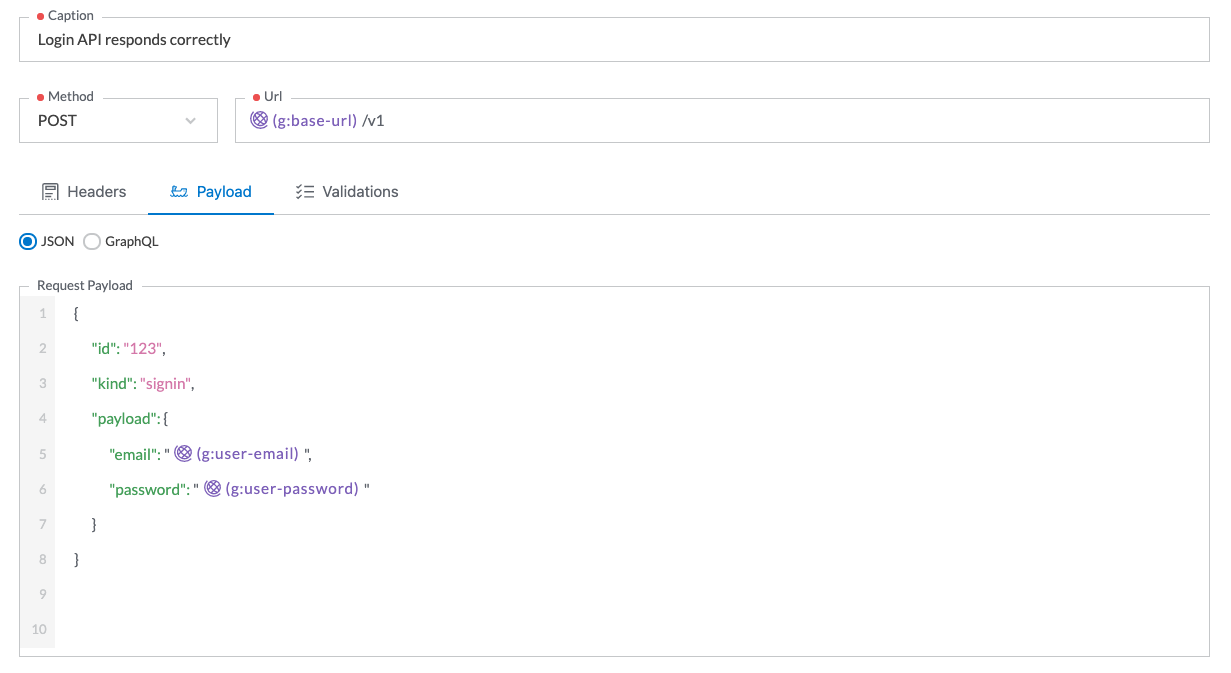Select the JSON radio button
The image size is (1231, 673).
29,241
